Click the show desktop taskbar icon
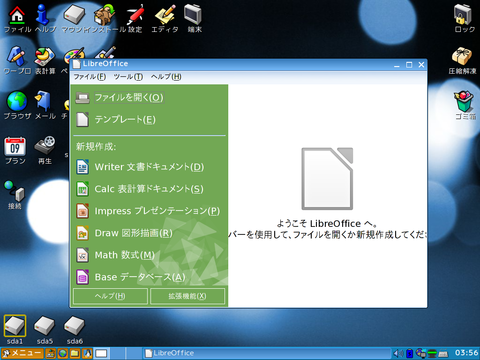Screen dimensions: 480x360 (51, 353)
